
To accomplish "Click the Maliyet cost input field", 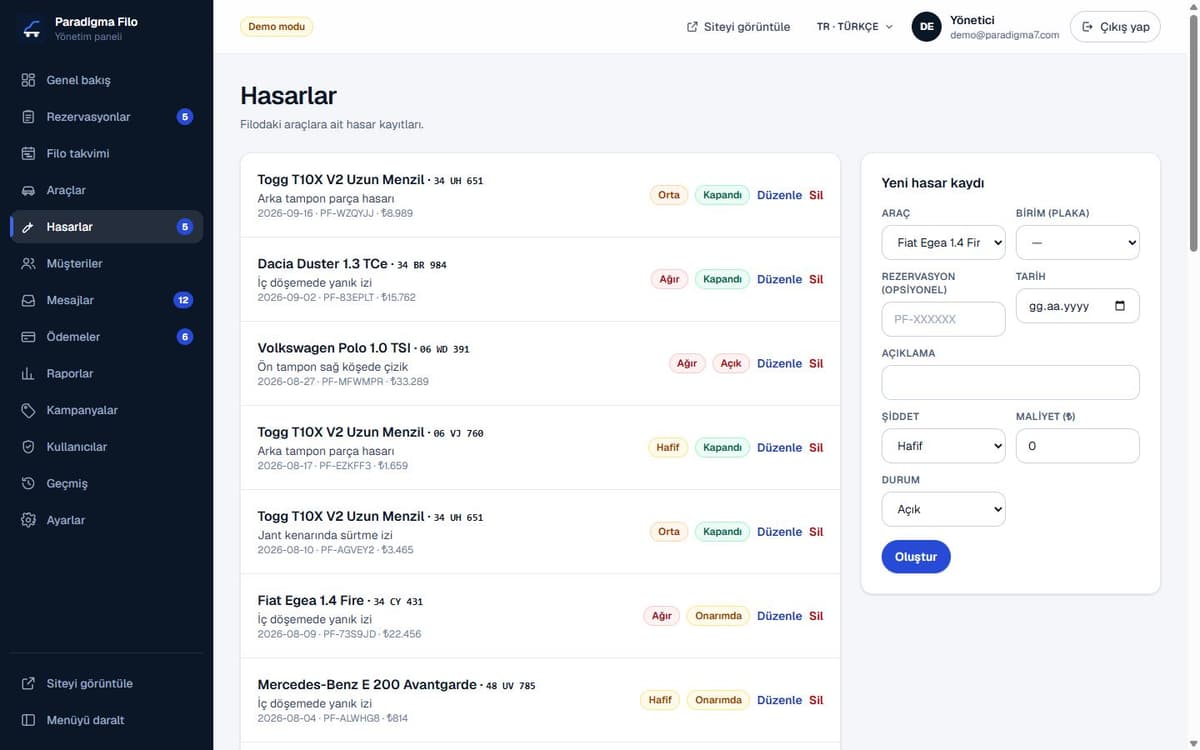I will tap(1077, 446).
